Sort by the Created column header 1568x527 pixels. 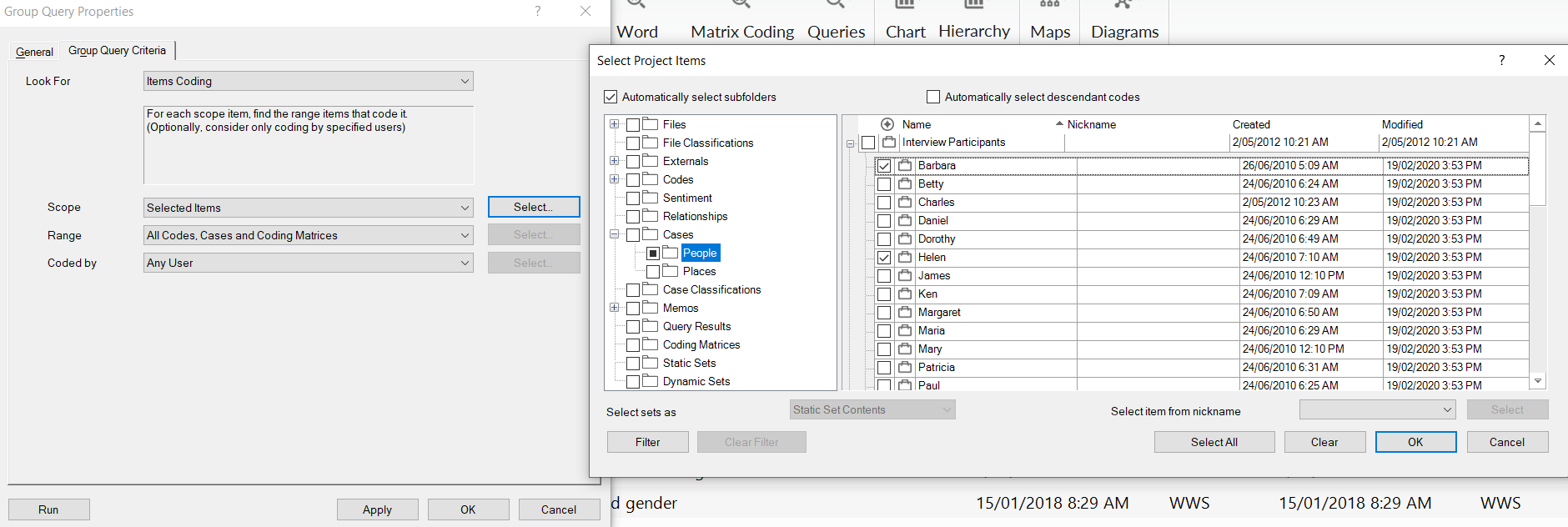pyautogui.click(x=1251, y=124)
